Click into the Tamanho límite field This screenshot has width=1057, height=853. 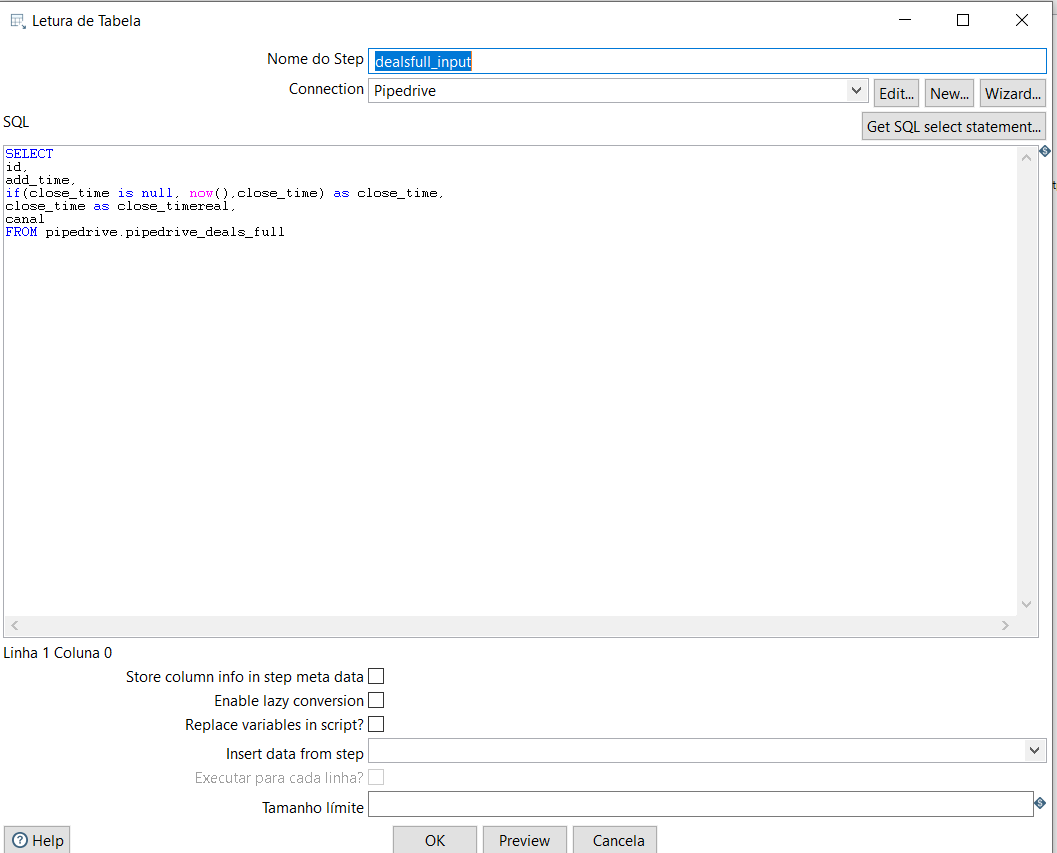(x=700, y=804)
